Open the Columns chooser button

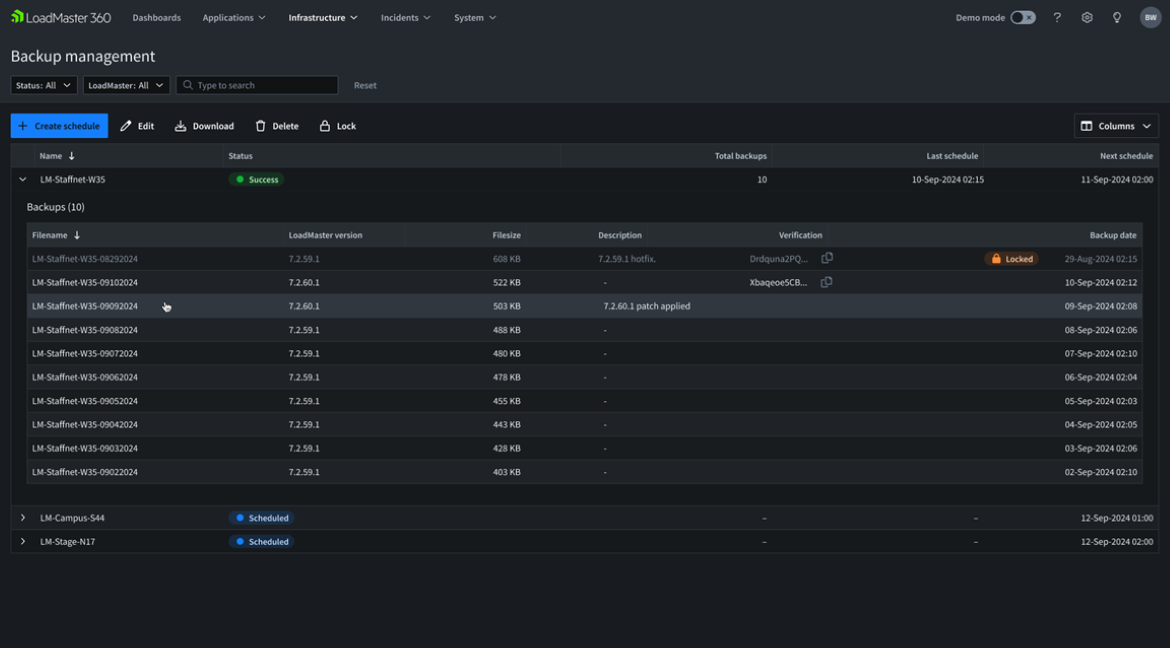(x=1115, y=126)
